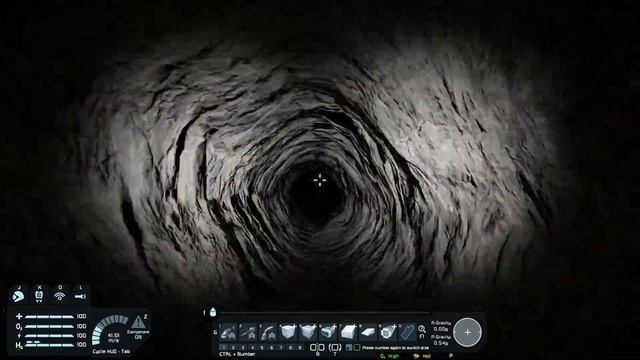The image size is (640, 360).
Task: Click the speedometer gauge showing m/s
Action: 111,330
